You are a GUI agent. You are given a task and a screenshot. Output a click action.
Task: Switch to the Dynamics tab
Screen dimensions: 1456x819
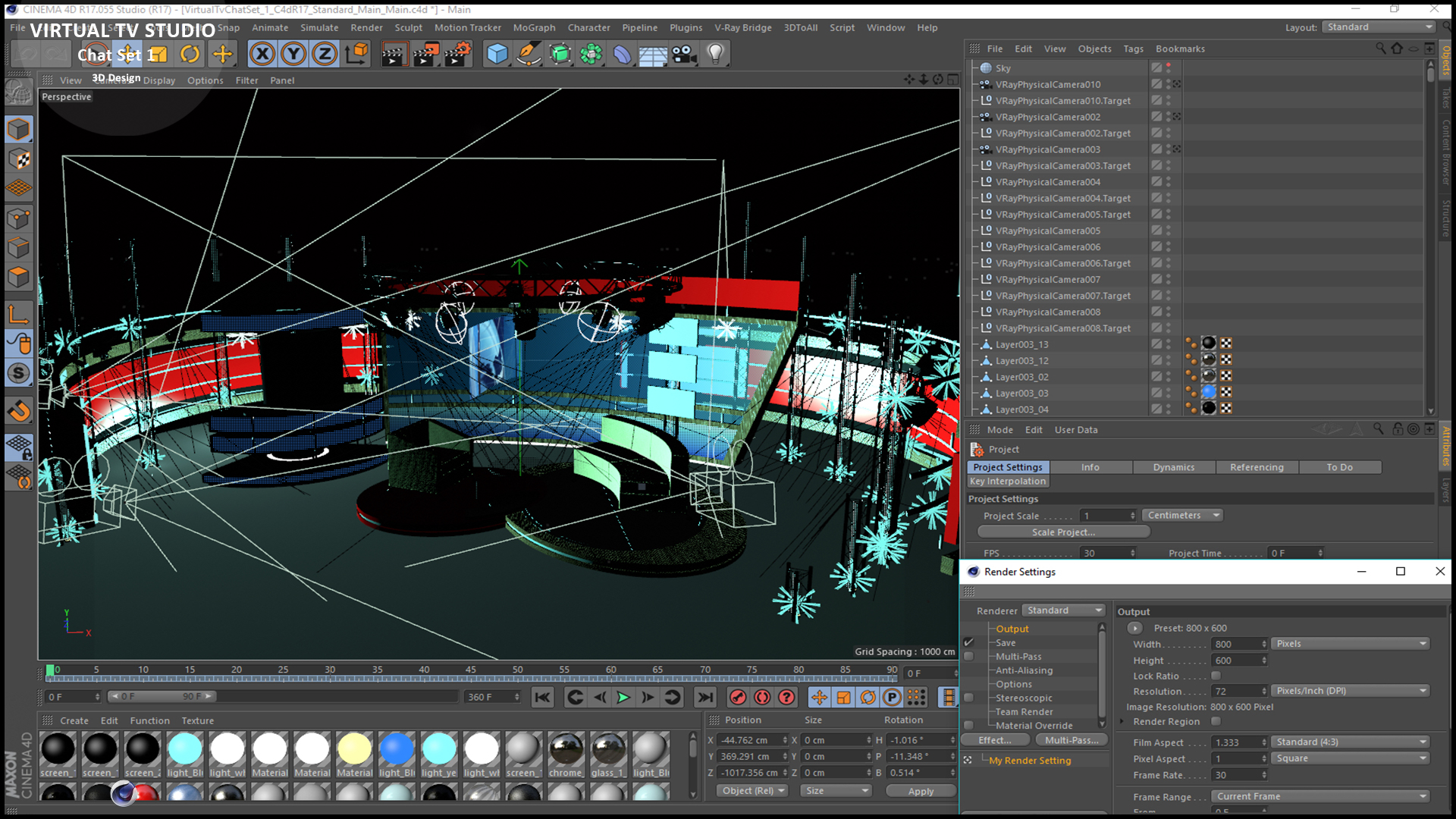pos(1173,467)
